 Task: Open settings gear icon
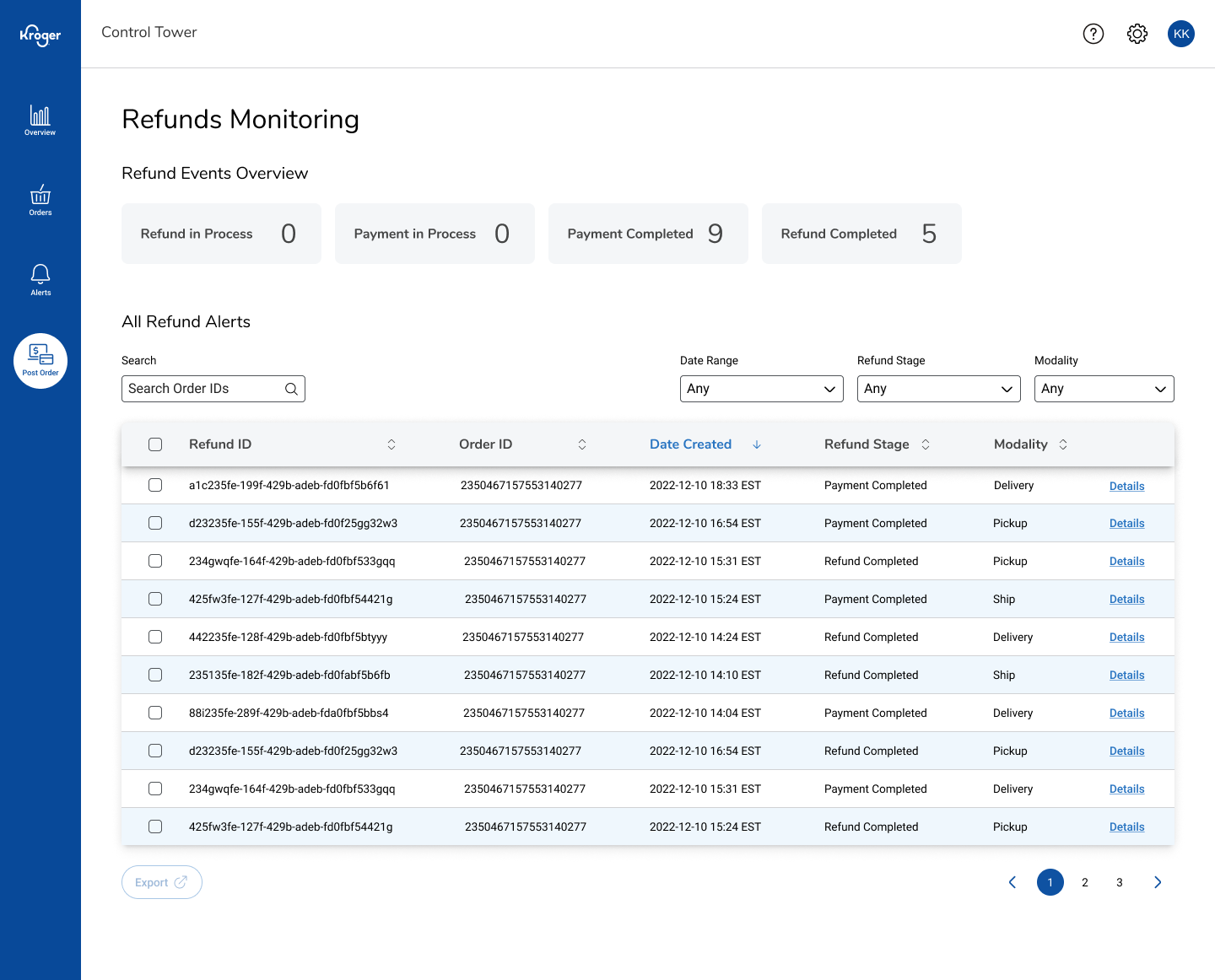pos(1137,34)
